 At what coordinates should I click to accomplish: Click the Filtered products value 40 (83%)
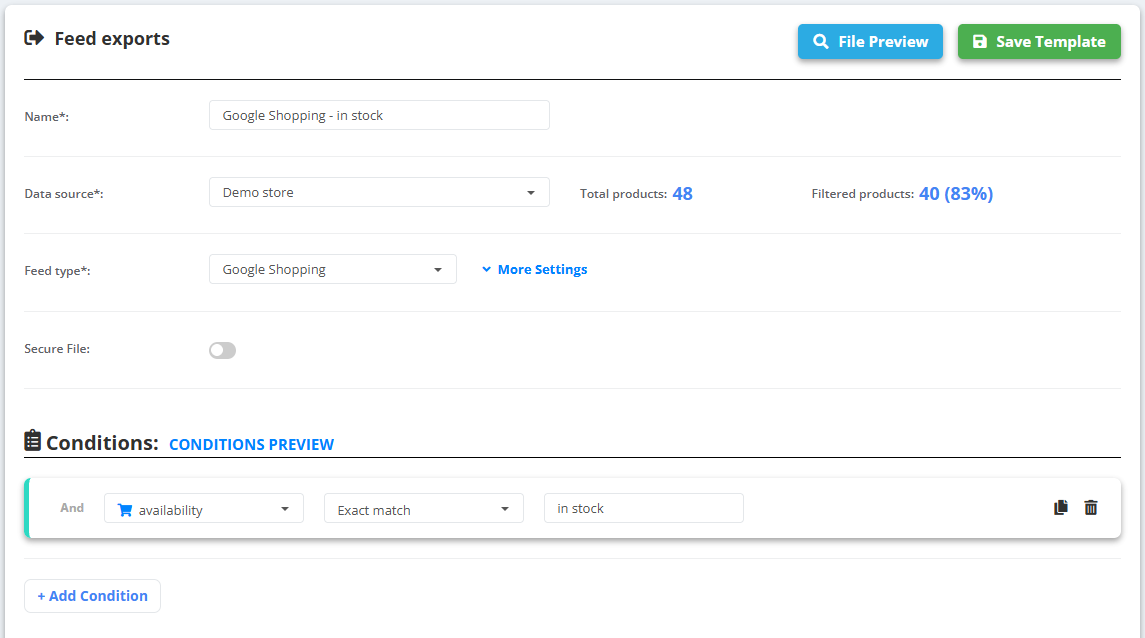tap(956, 193)
